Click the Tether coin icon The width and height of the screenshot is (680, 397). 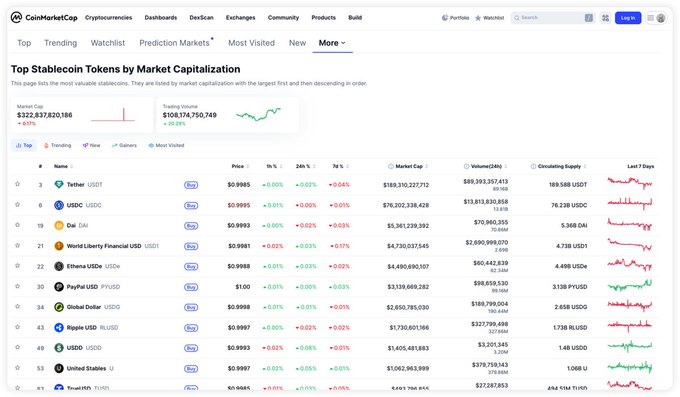[59, 185]
